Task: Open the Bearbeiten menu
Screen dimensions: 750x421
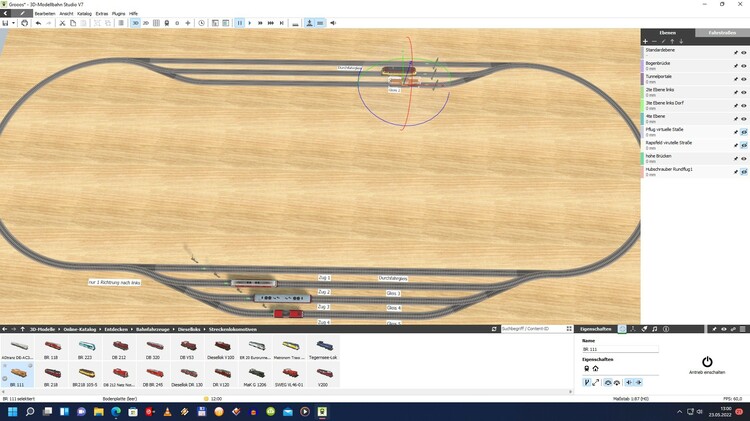Action: click(45, 14)
